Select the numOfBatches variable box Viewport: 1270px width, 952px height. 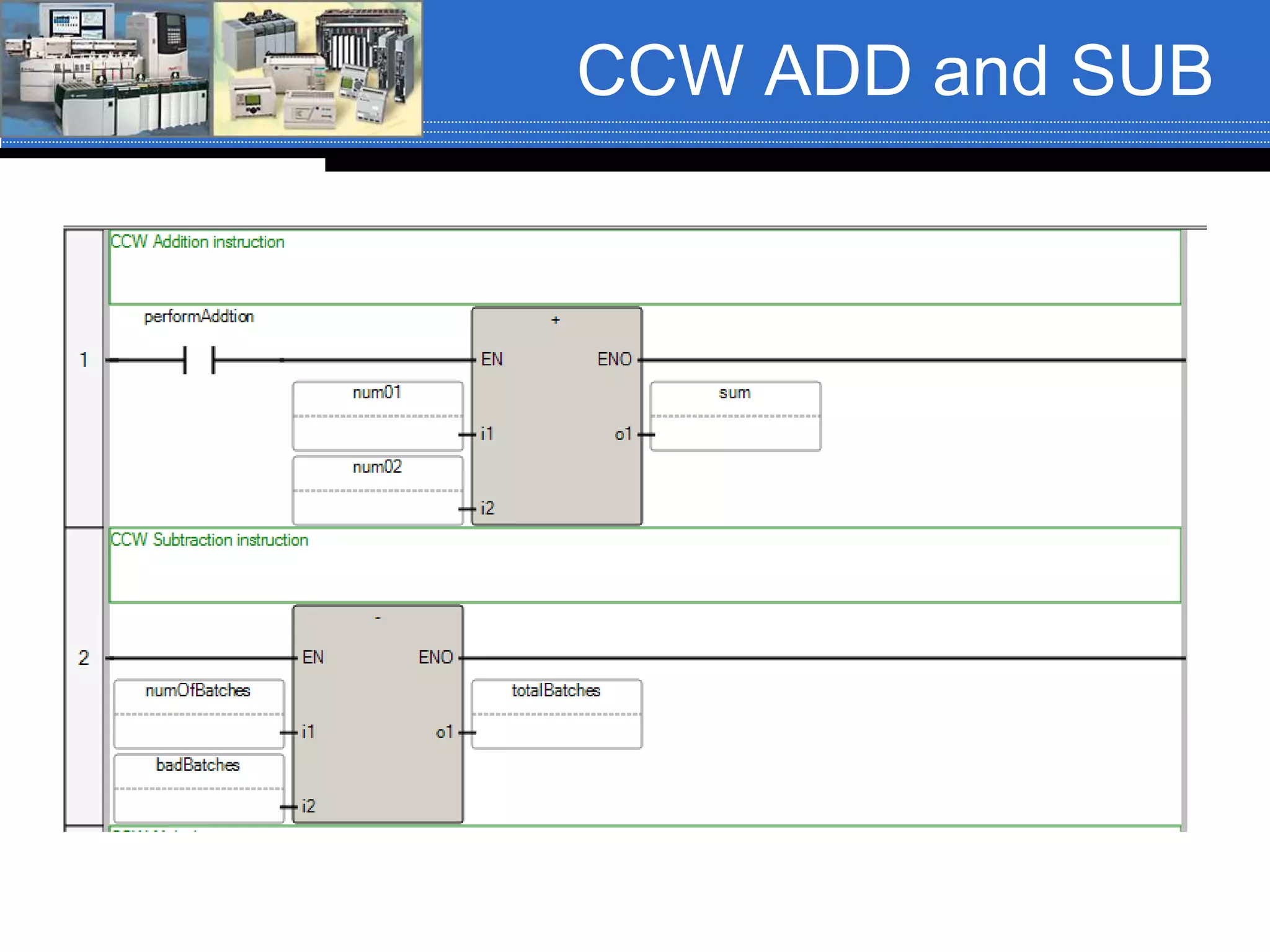[x=198, y=713]
